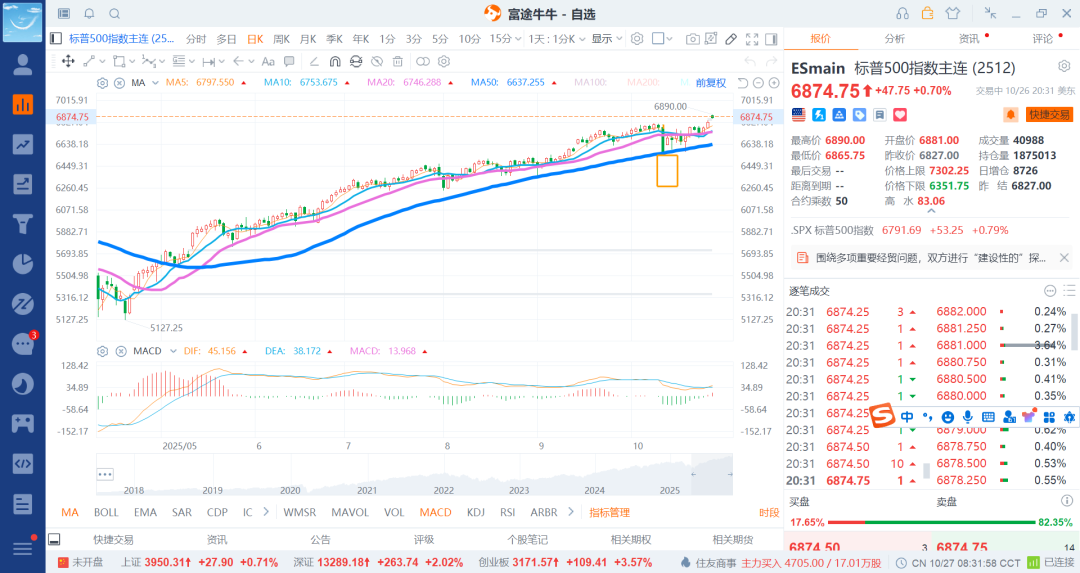Open the code brackets sidebar icon
Viewport: 1080px width, 573px height.
click(23, 463)
